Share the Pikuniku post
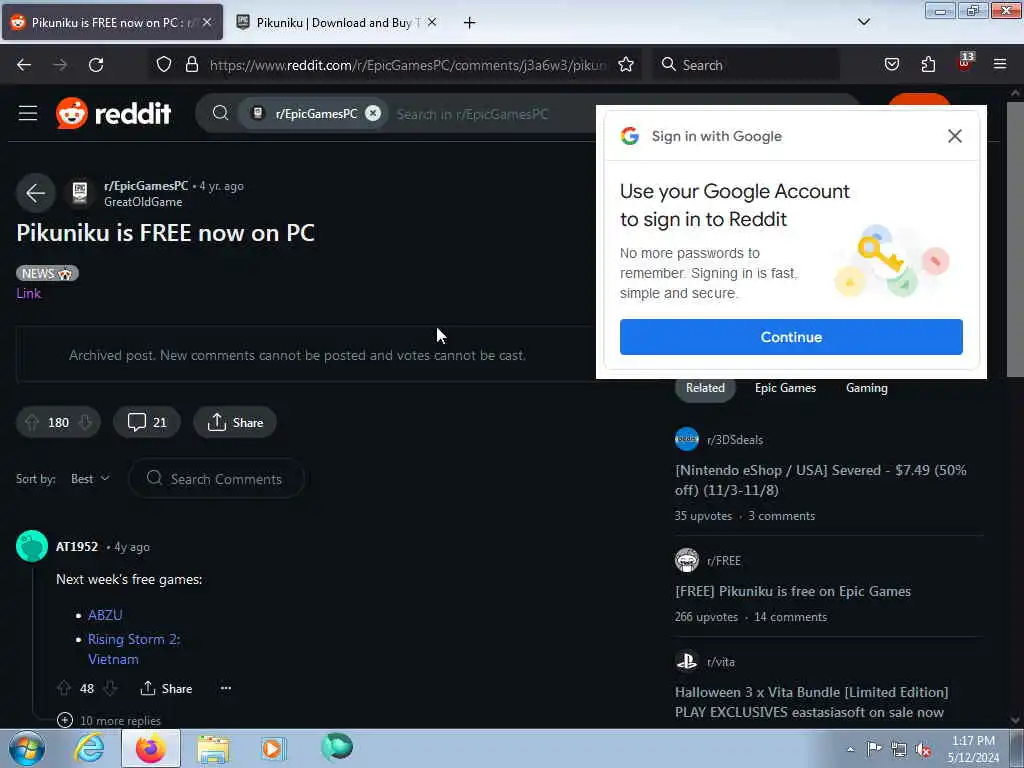The height and width of the screenshot is (768, 1024). (x=235, y=422)
